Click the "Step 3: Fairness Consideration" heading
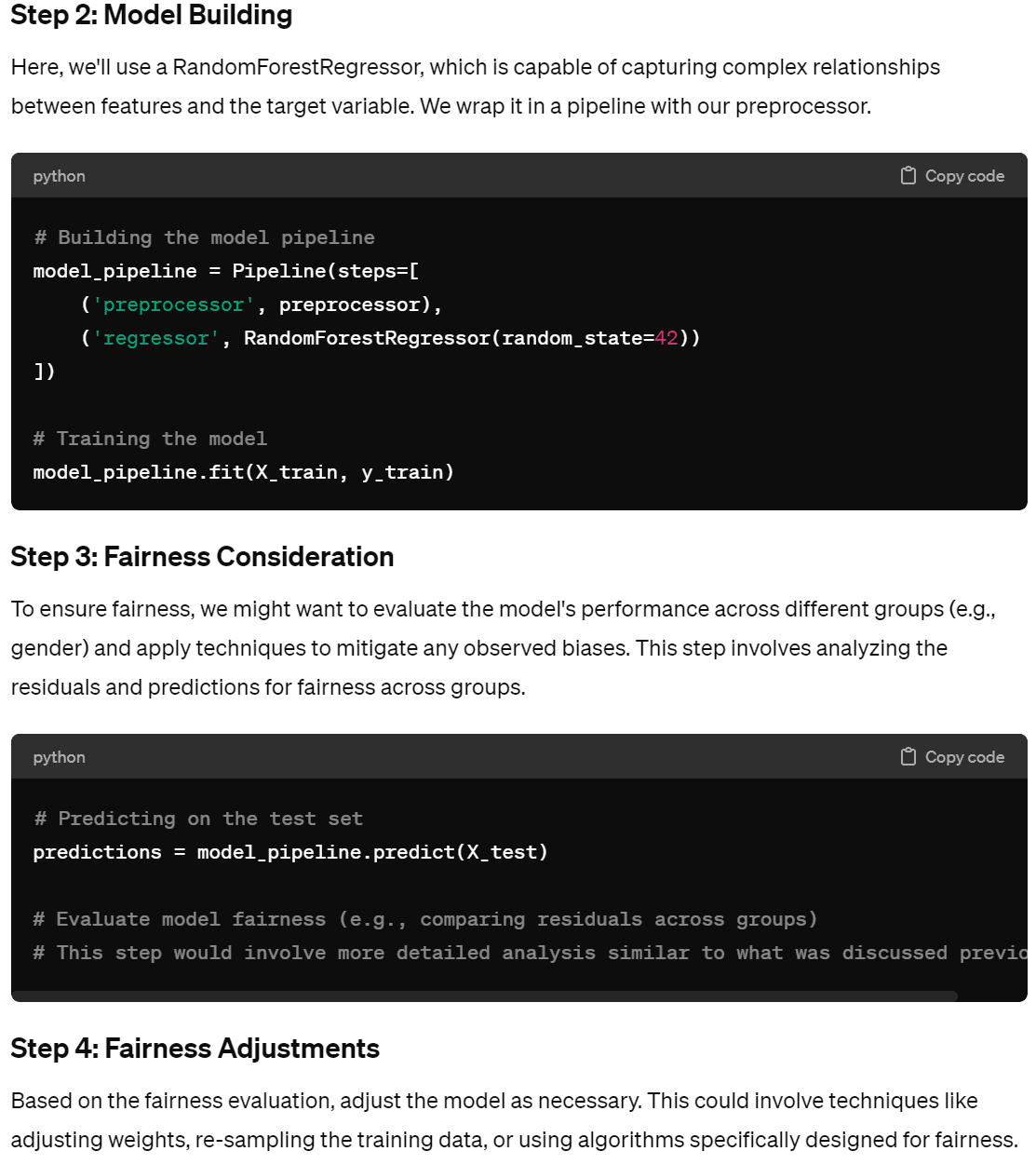Image resolution: width=1036 pixels, height=1165 pixels. coord(202,557)
